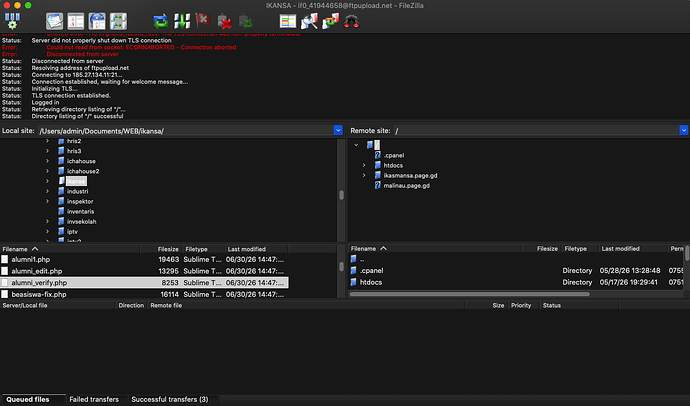Click the local directory tree scrollbar thumb
This screenshot has height=406, width=690.
tap(341, 195)
